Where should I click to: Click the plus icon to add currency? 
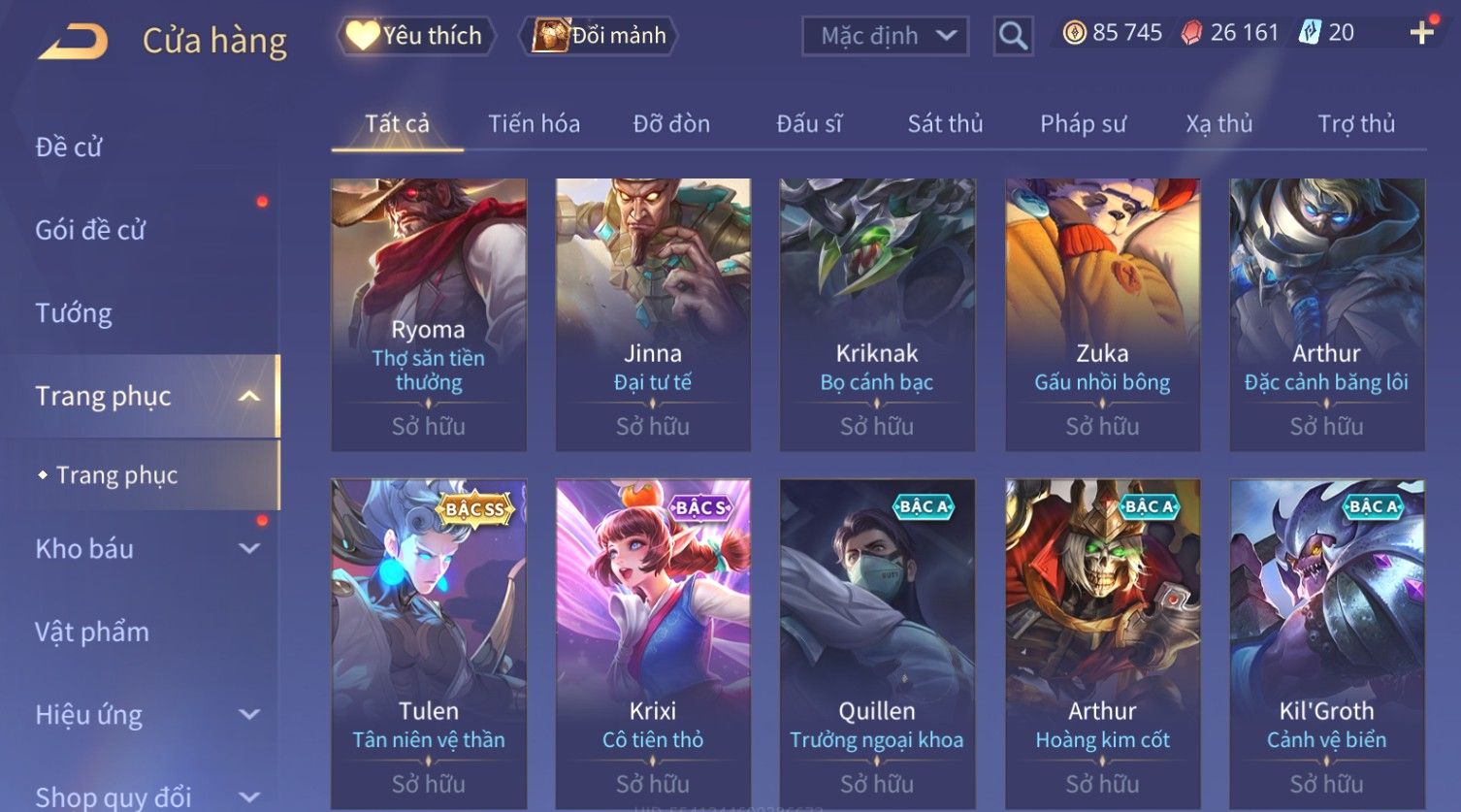(x=1422, y=33)
